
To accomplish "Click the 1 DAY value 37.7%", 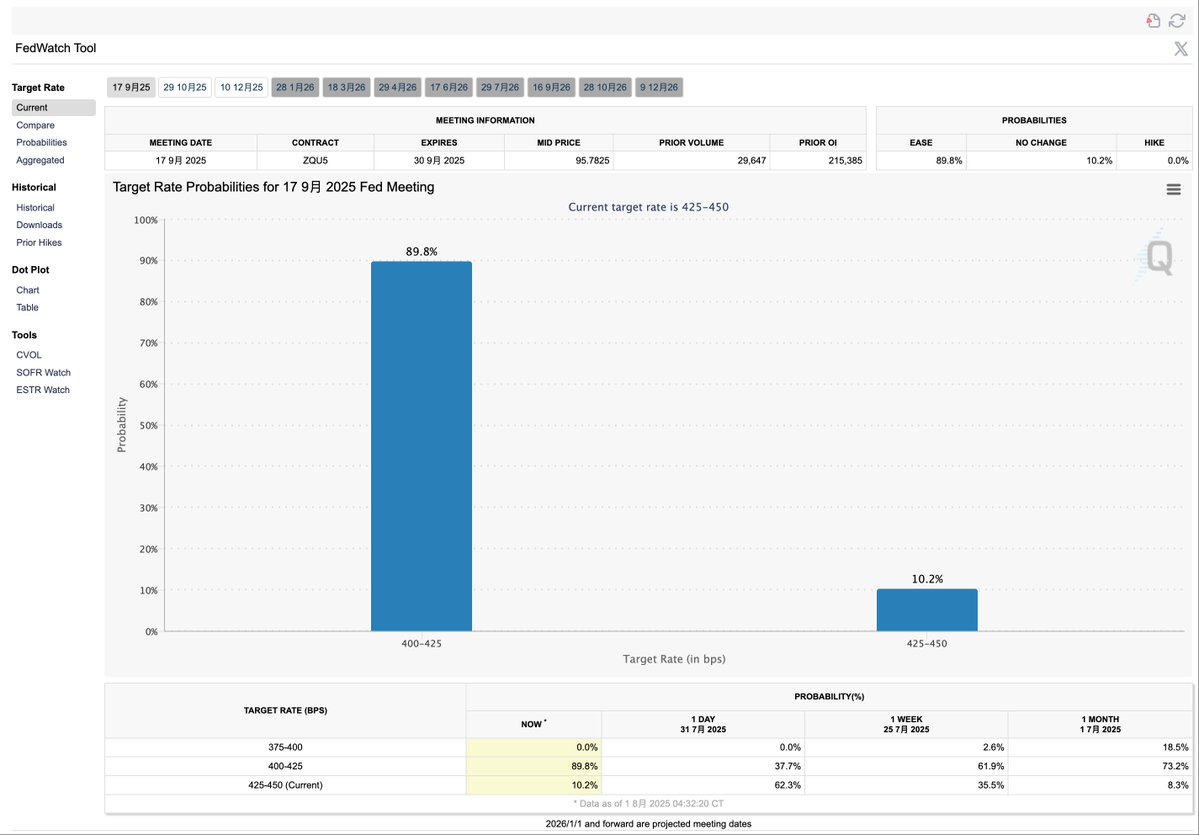I will click(788, 766).
